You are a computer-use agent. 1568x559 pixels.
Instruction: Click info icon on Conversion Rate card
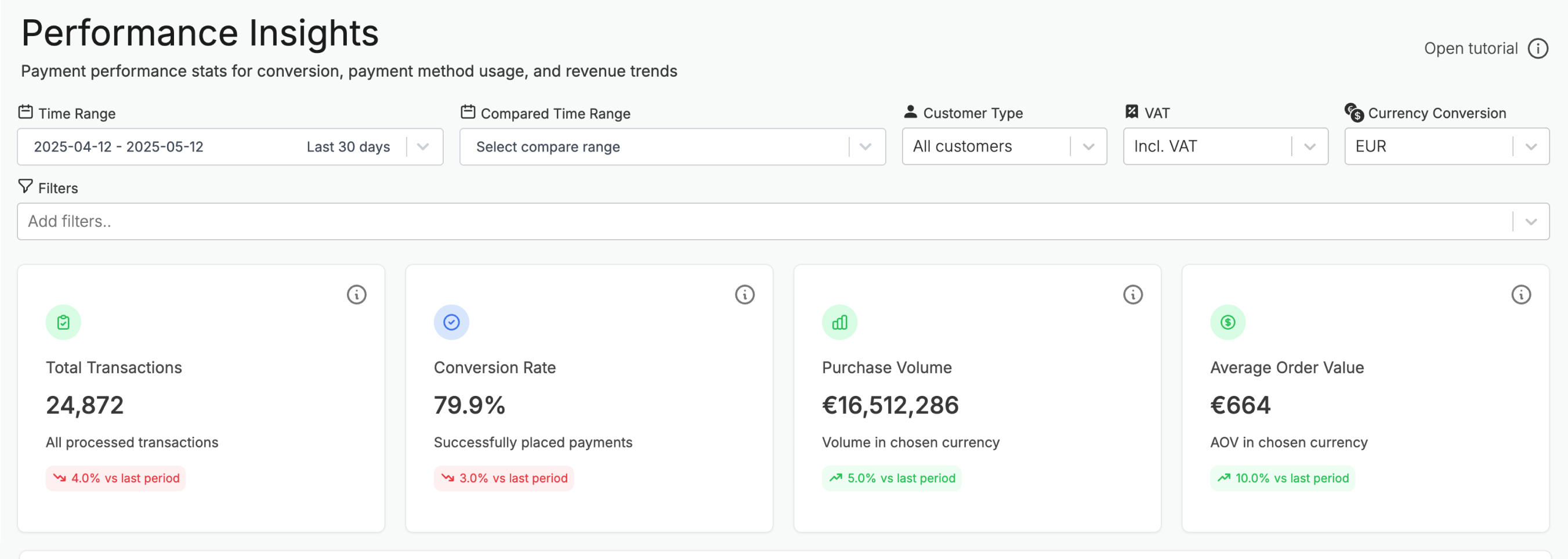[x=744, y=295]
